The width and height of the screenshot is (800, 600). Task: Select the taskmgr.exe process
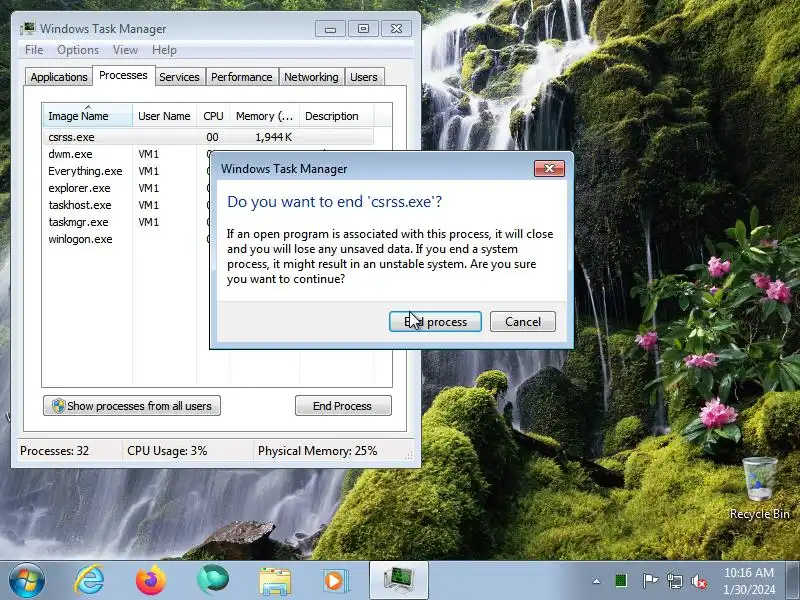coord(78,222)
